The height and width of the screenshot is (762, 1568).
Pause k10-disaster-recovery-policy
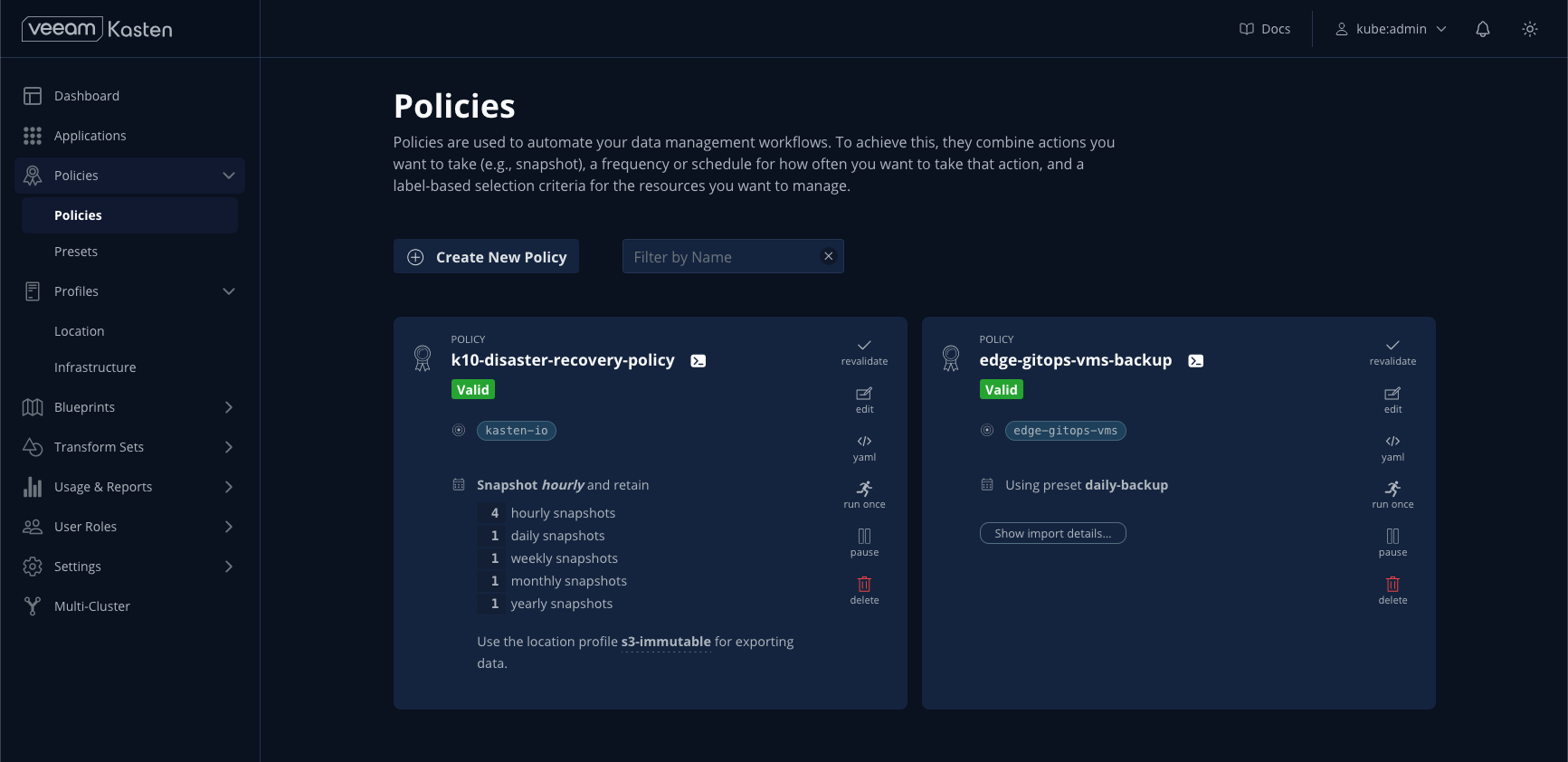click(864, 543)
